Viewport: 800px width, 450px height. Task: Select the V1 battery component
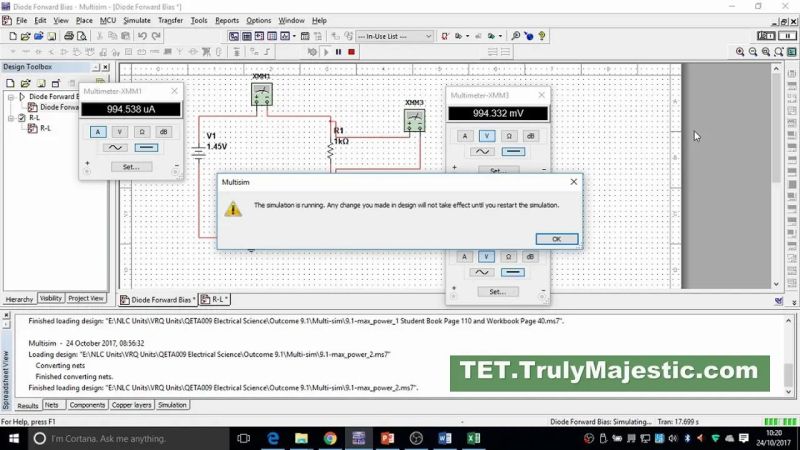pyautogui.click(x=199, y=152)
